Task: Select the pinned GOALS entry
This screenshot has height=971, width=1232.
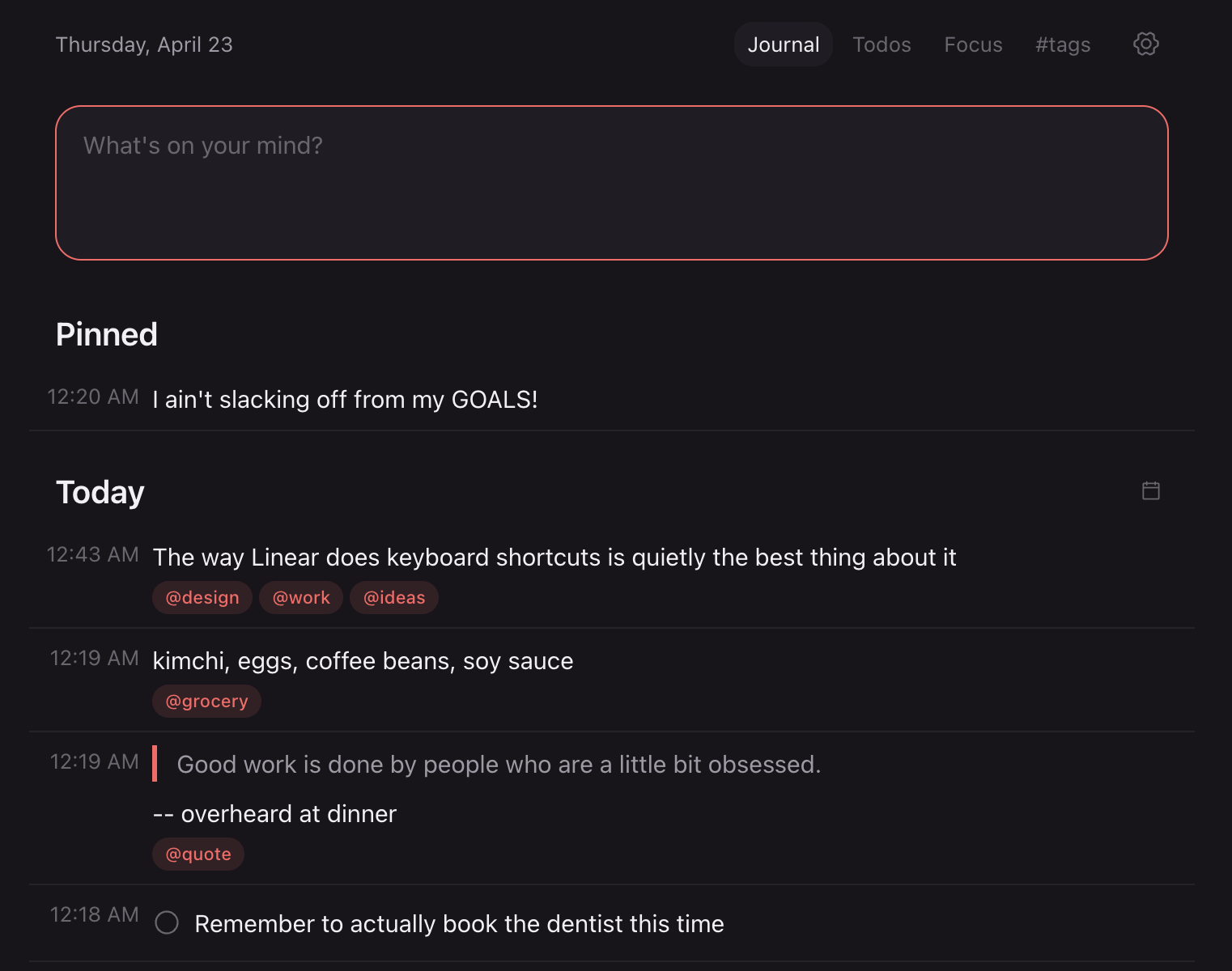Action: [x=345, y=400]
